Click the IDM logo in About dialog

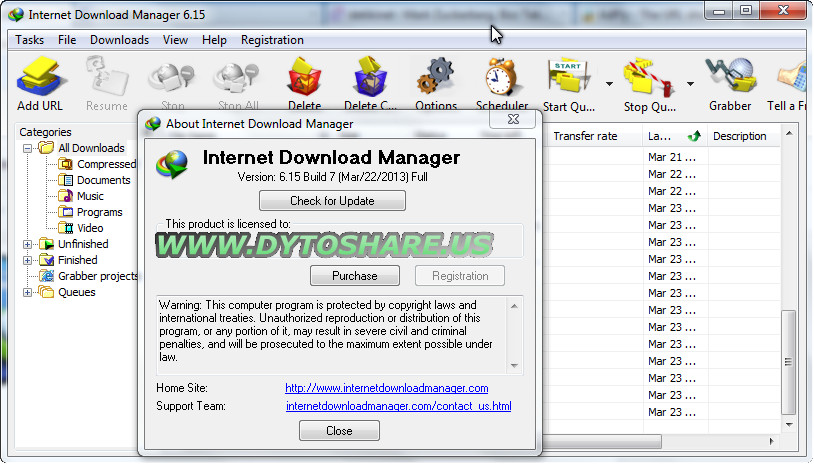point(172,164)
